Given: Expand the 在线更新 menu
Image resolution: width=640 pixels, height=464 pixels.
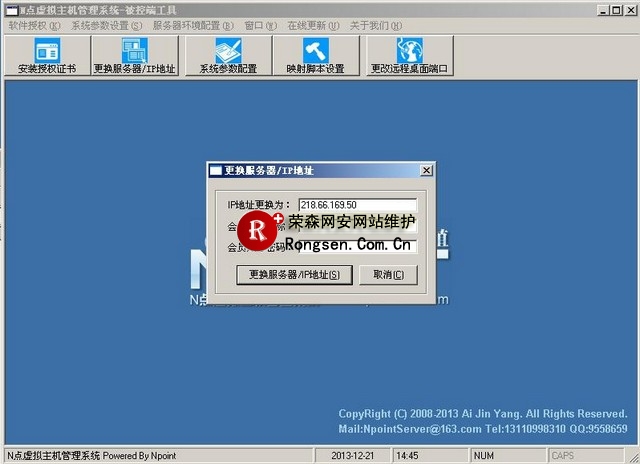Looking at the screenshot, I should (x=309, y=25).
